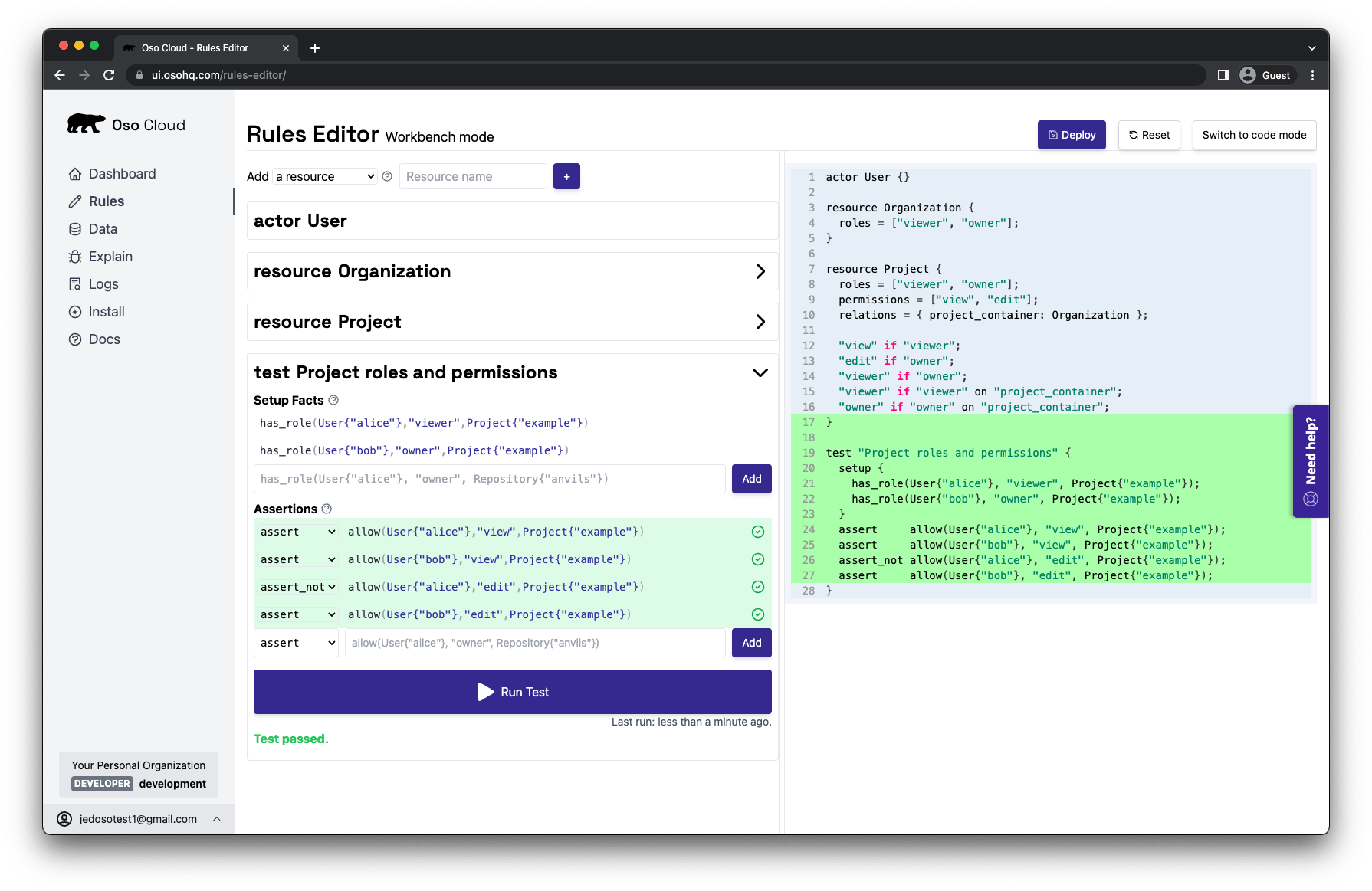Viewport: 1372px width, 891px height.
Task: Click pass checkmark for alice view assertion
Action: click(x=758, y=532)
